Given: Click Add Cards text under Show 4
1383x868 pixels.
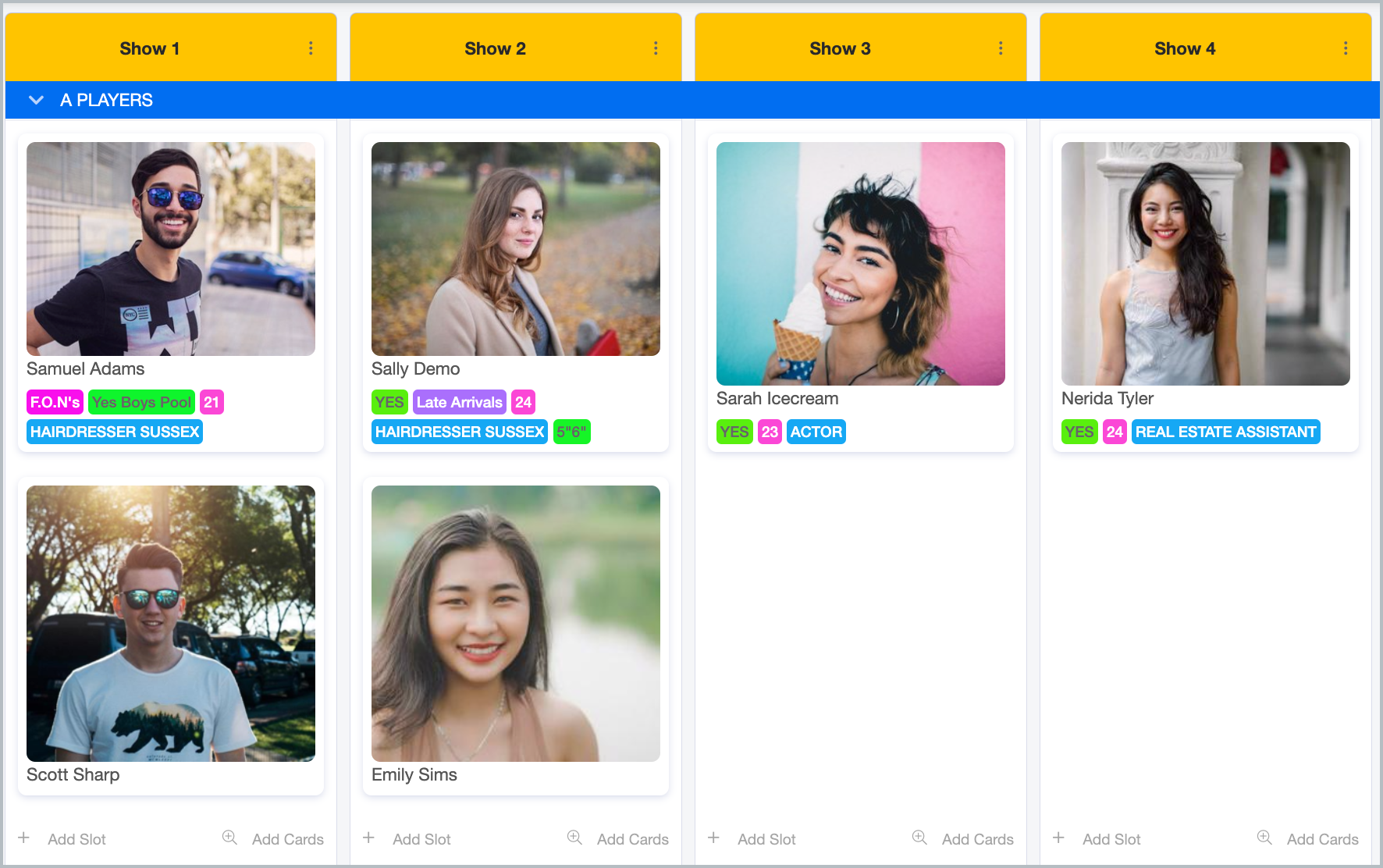Looking at the screenshot, I should click(x=1323, y=839).
